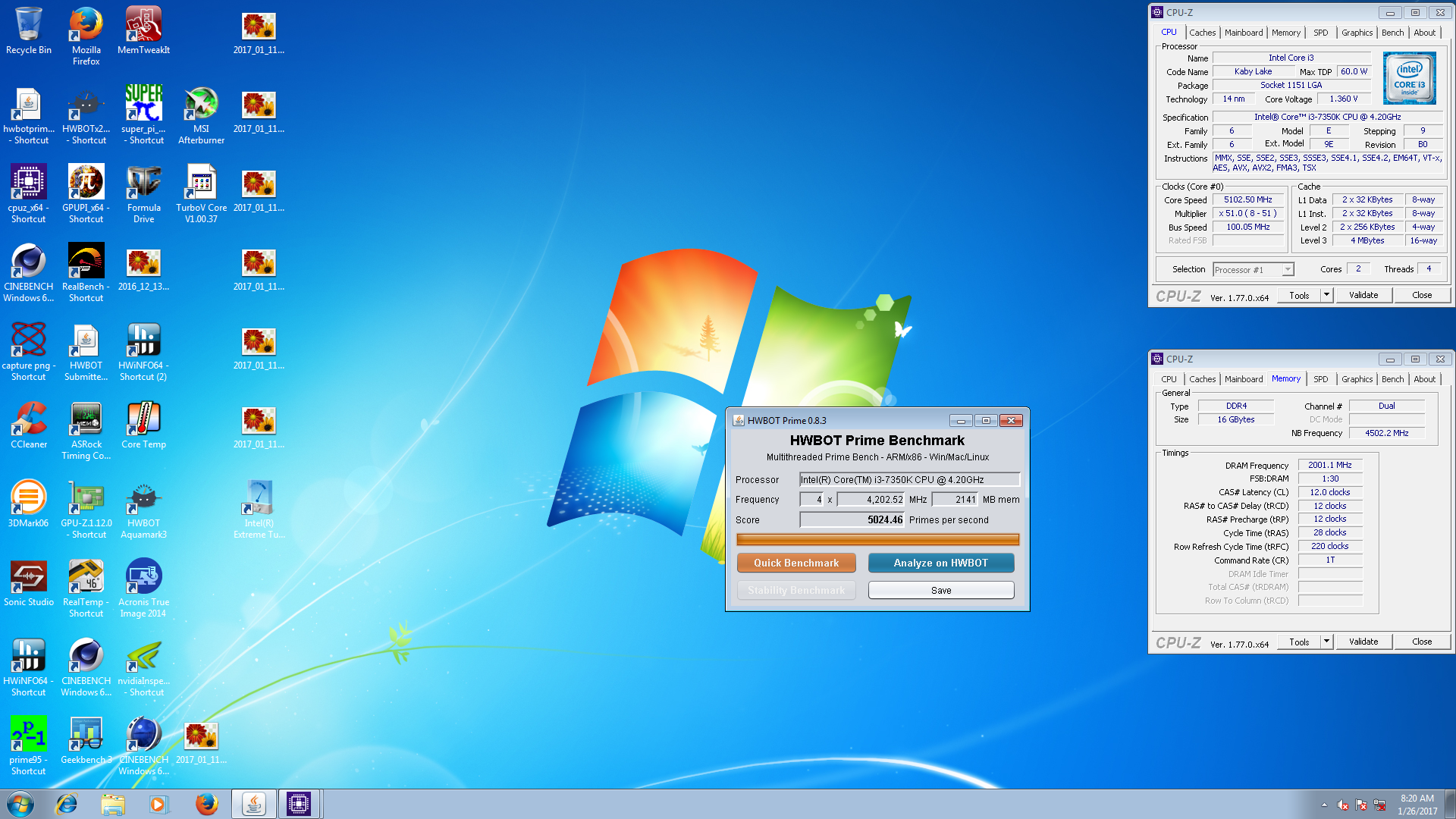The image size is (1456, 819).
Task: Open CCleaner desktop icon
Action: point(29,425)
